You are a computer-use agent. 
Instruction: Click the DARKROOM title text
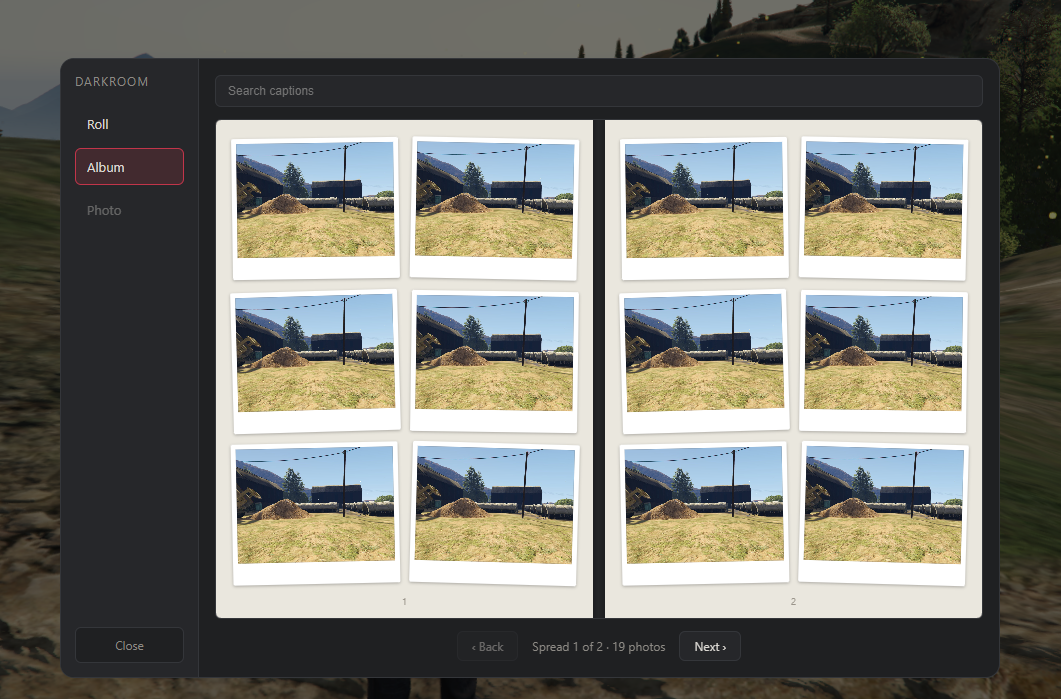tap(112, 81)
